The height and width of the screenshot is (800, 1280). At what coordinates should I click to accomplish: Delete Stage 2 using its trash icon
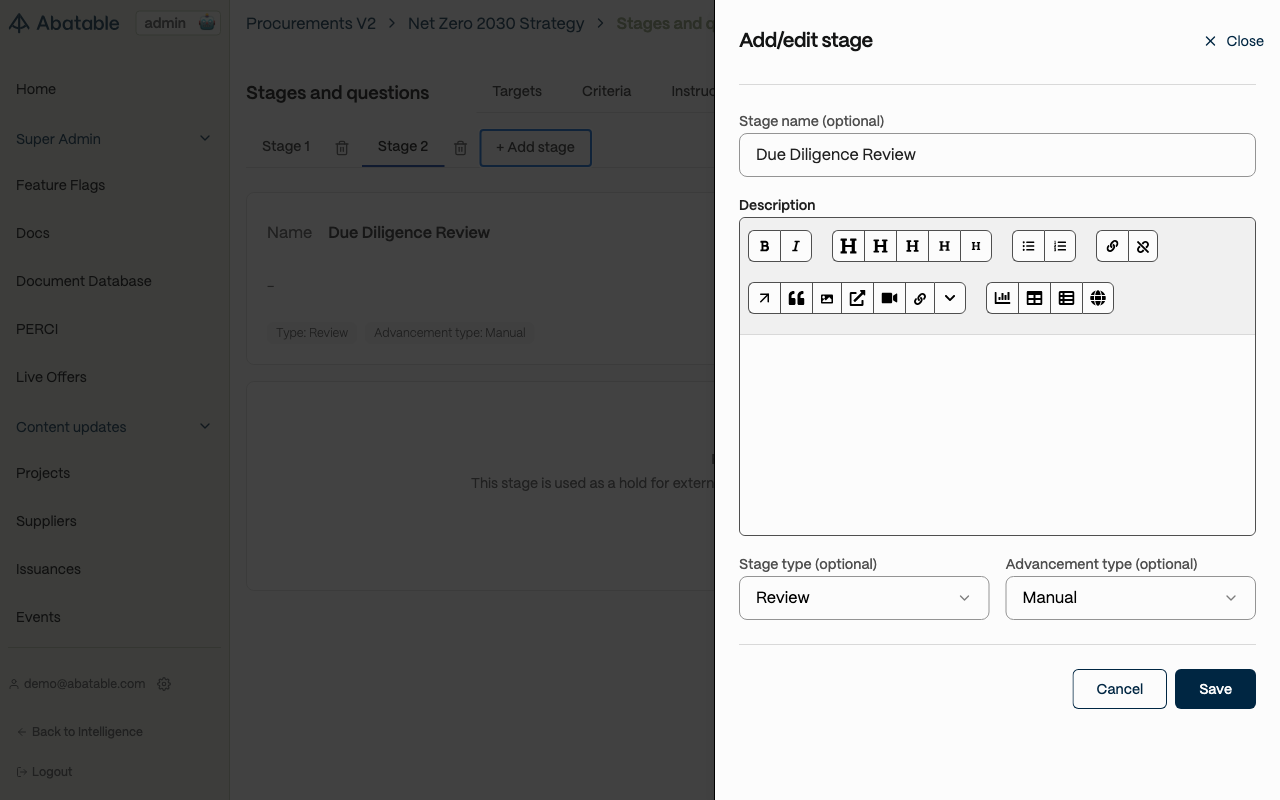pos(460,148)
